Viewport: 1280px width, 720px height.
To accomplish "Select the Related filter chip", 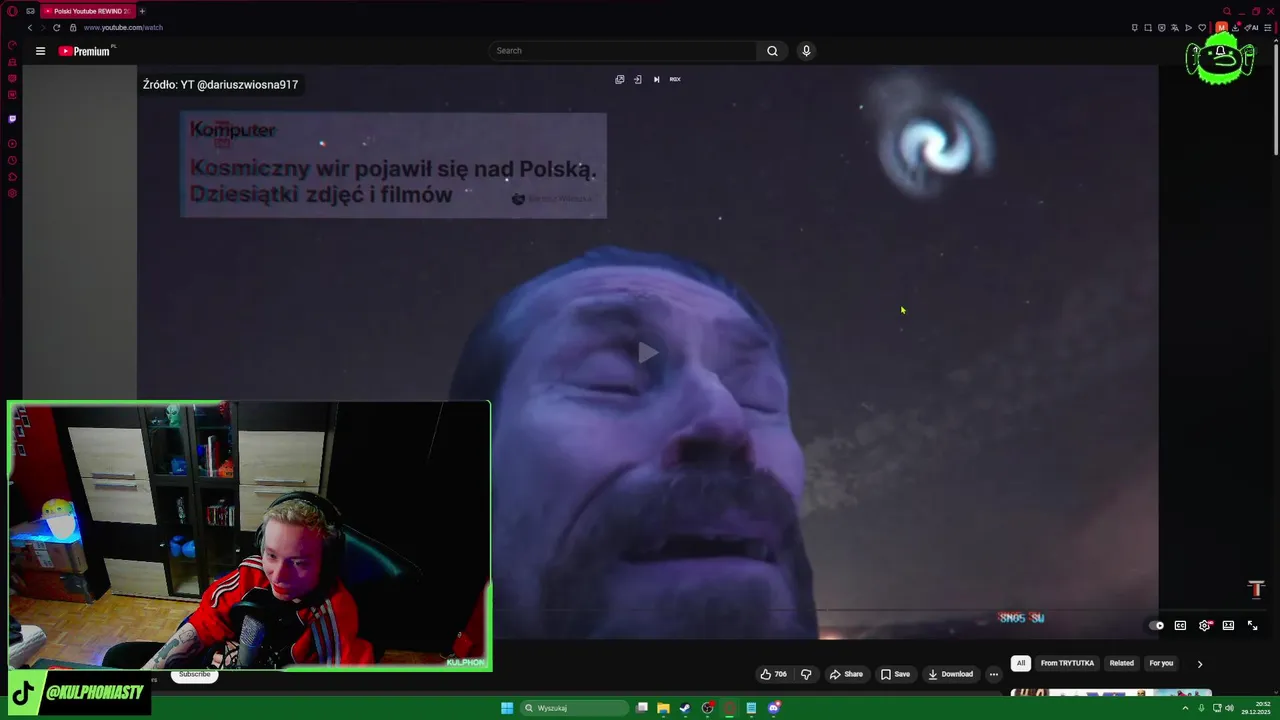I will (1122, 663).
